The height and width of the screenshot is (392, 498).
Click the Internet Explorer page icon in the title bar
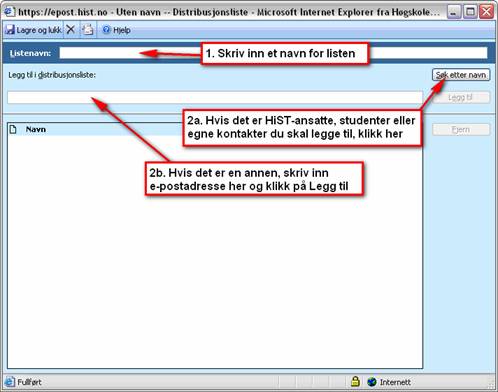[x=9, y=12]
